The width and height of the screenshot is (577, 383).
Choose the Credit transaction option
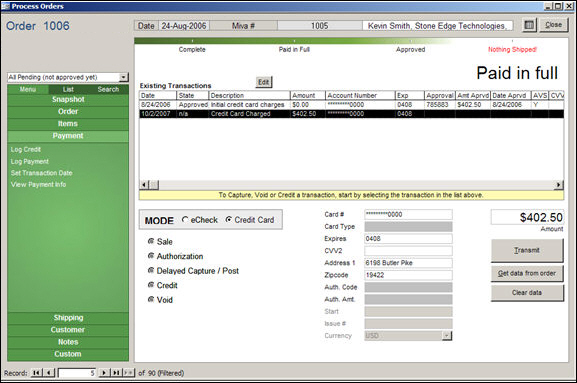tap(151, 285)
